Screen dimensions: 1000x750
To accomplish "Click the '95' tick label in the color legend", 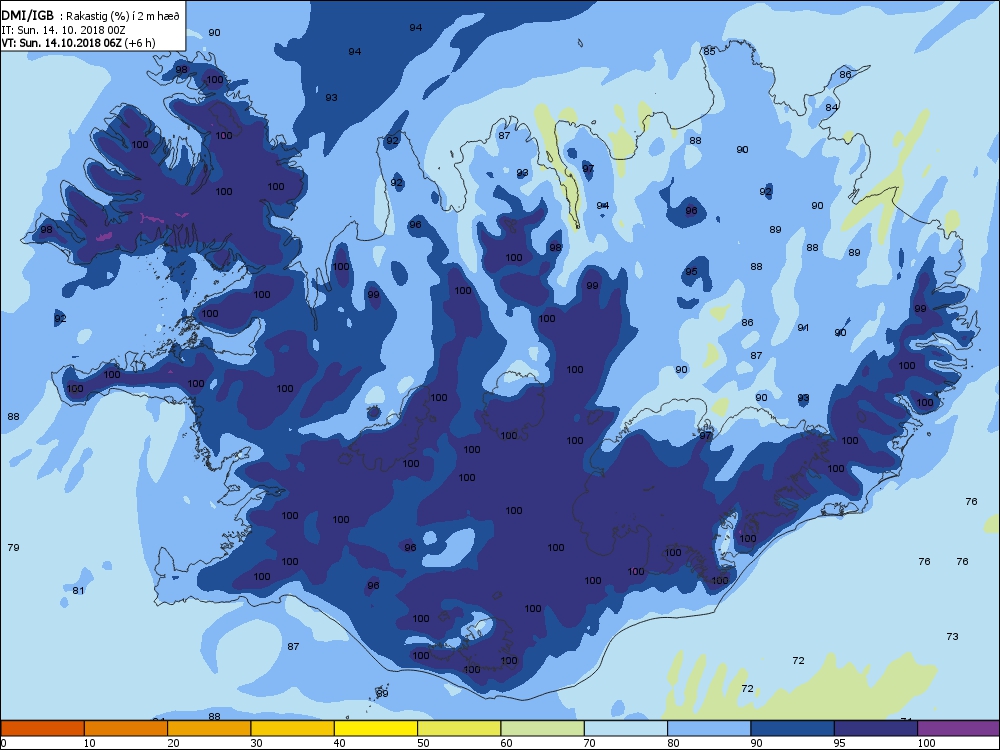I will [839, 743].
